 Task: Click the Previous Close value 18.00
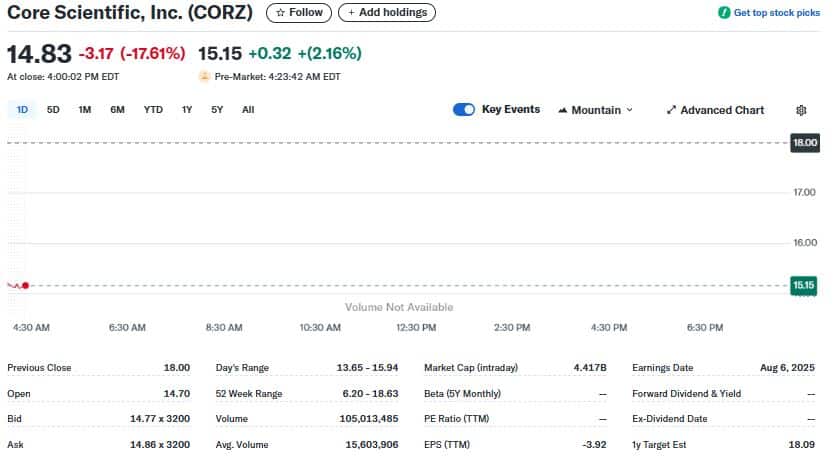tap(176, 368)
